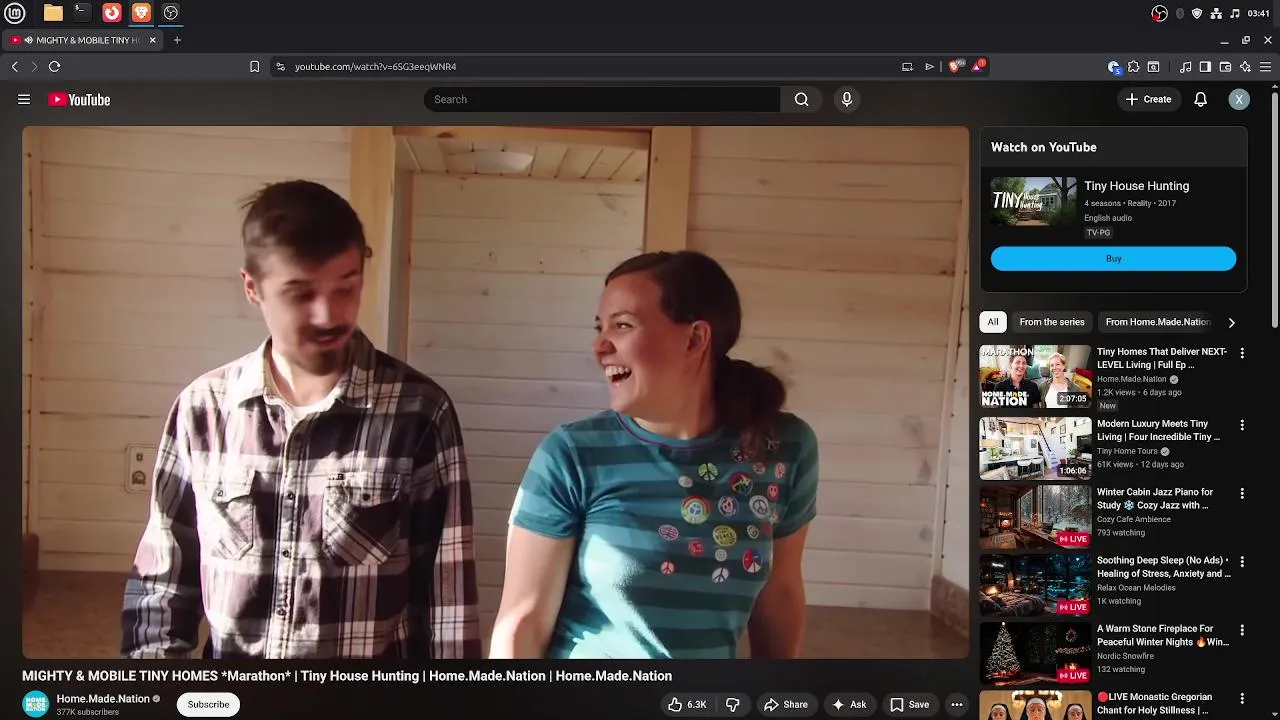Open a new browser tab
This screenshot has height=720, width=1280.
pyautogui.click(x=177, y=40)
